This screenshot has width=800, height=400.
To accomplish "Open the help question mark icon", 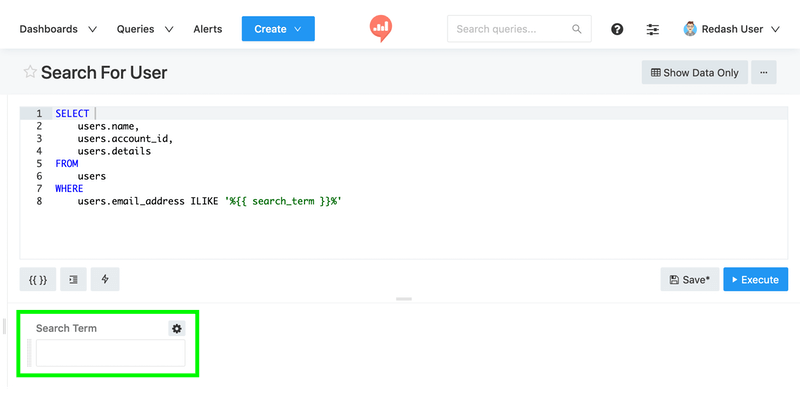I will coord(617,30).
